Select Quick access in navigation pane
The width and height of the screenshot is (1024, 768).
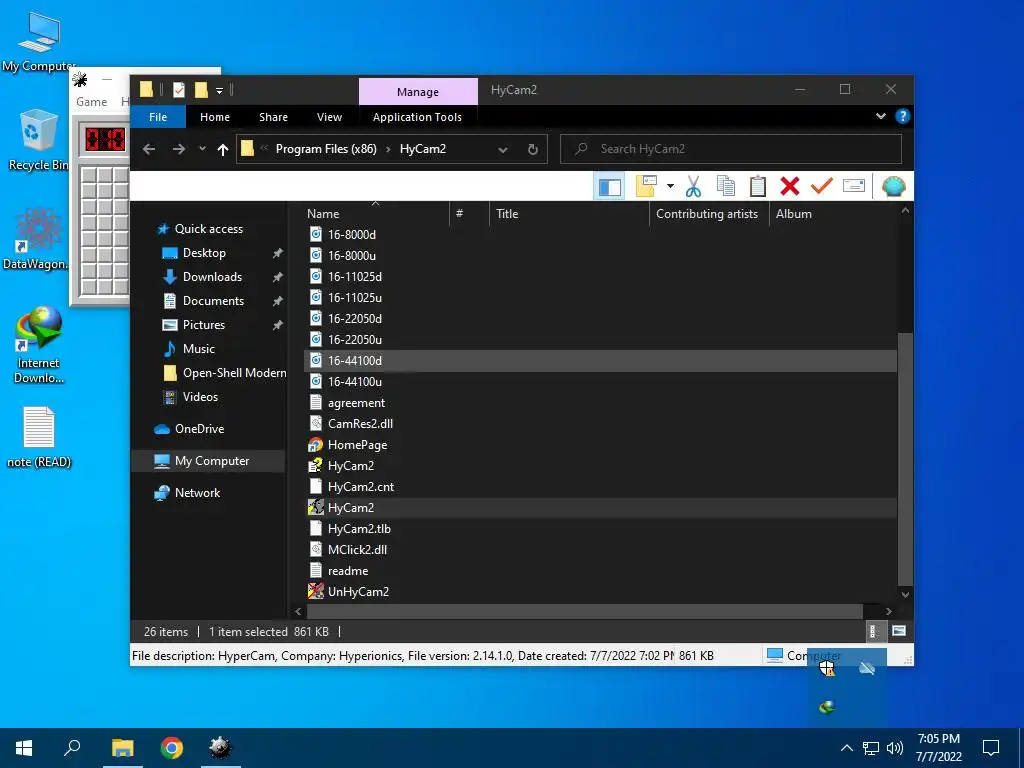coord(208,229)
